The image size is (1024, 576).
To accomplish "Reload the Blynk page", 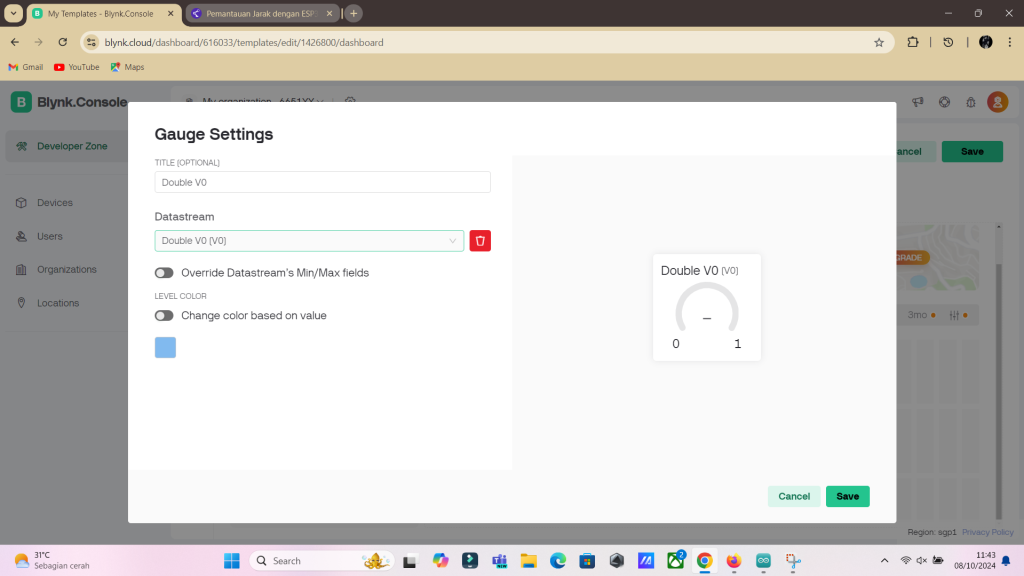I will click(63, 42).
